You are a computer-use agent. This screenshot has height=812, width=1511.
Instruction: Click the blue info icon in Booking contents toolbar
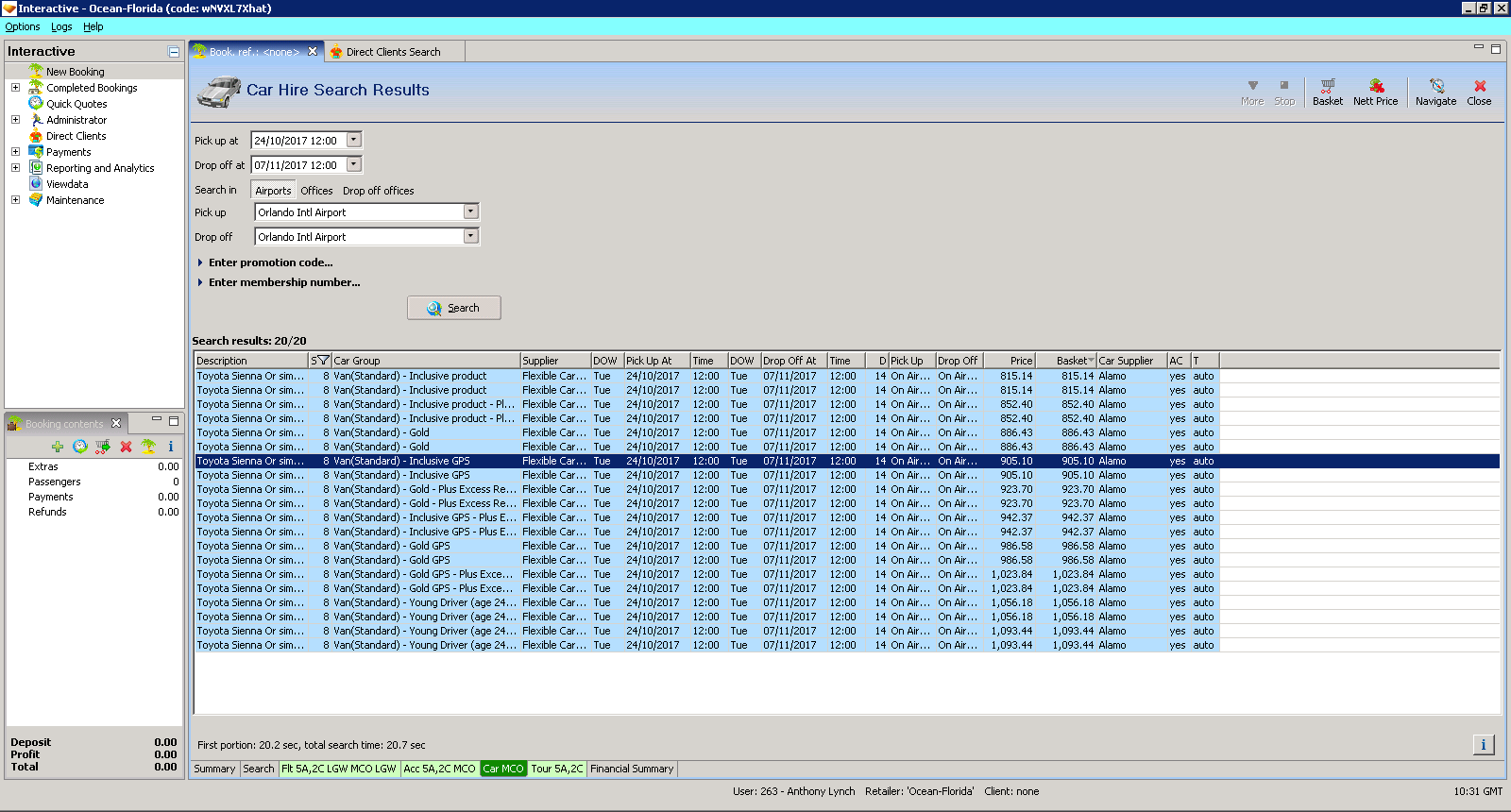[x=171, y=447]
